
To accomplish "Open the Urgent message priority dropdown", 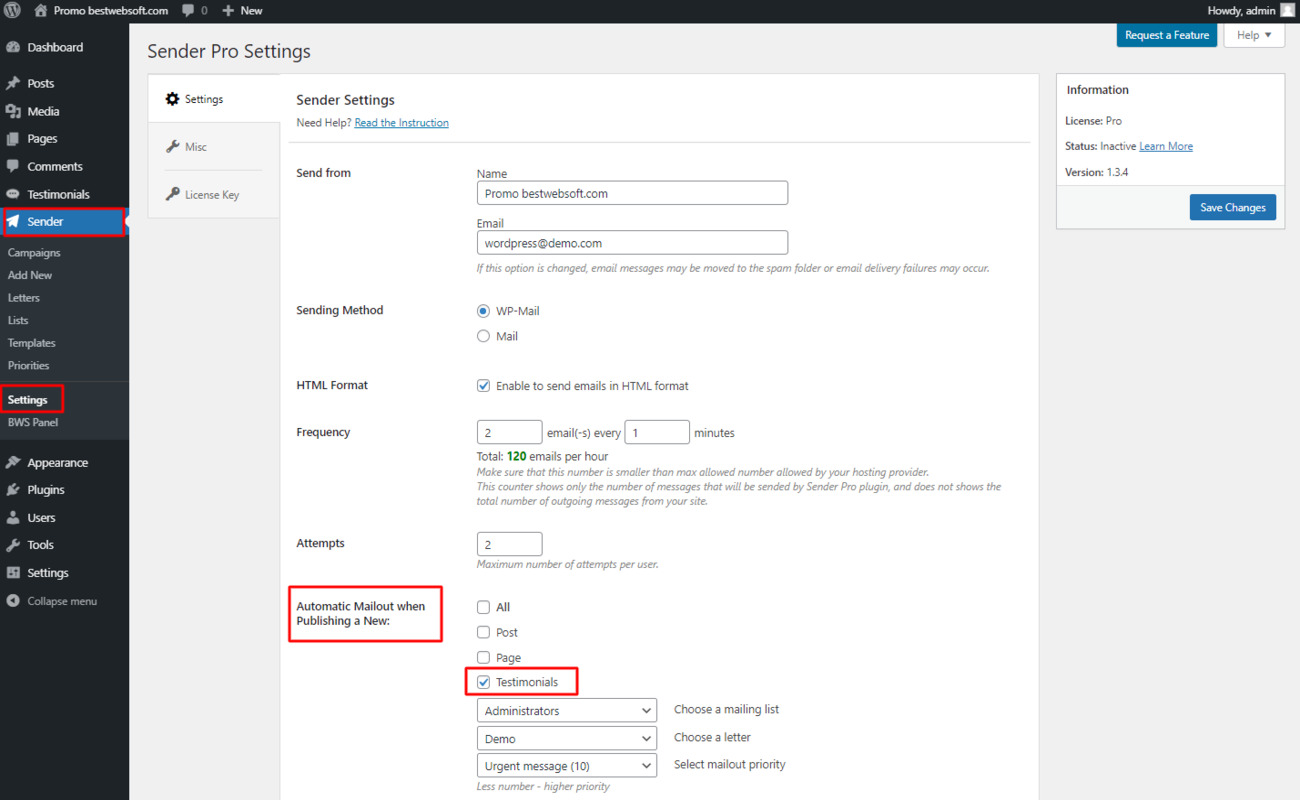I will pyautogui.click(x=567, y=766).
